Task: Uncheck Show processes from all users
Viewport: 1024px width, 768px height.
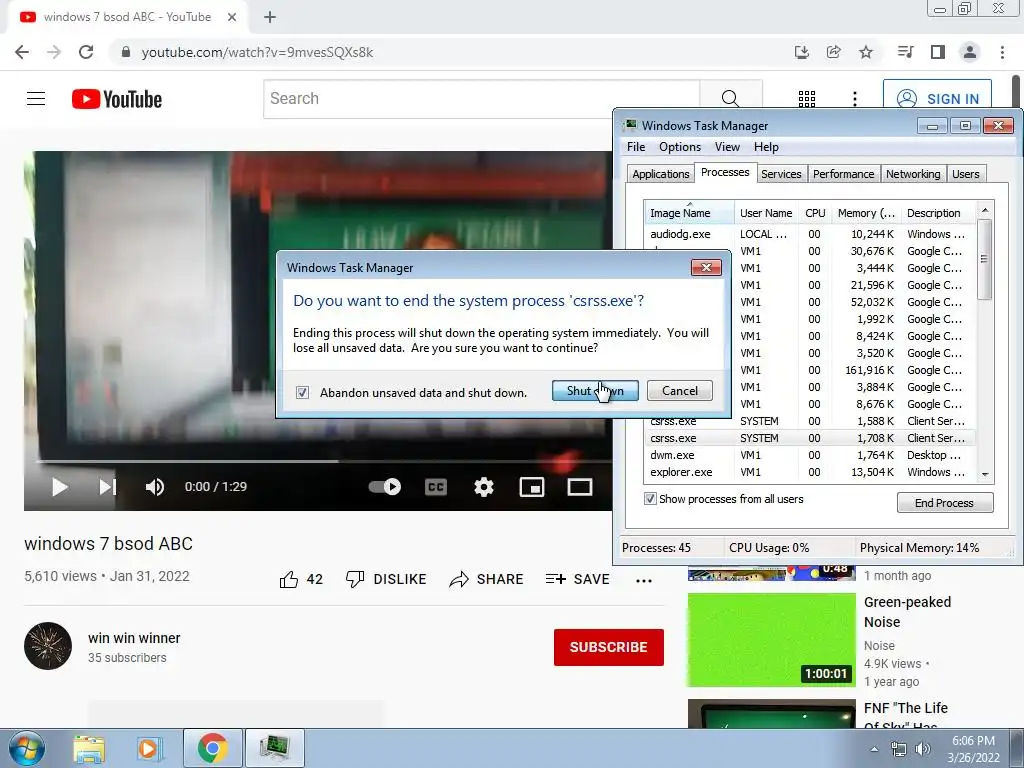Action: (650, 499)
